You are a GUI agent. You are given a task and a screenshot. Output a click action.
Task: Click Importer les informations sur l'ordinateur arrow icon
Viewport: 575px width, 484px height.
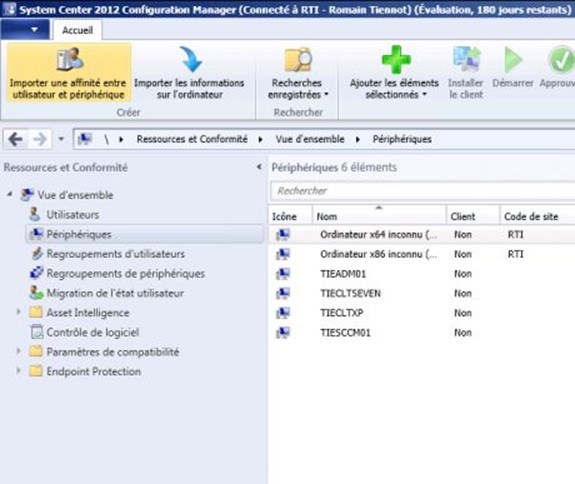coord(191,59)
